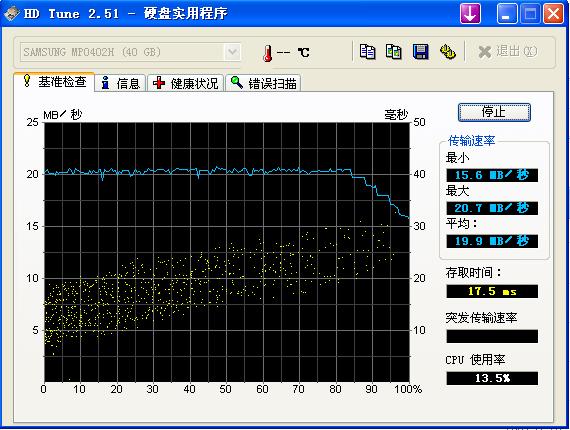Click the thermometer temperature icon

(x=268, y=53)
